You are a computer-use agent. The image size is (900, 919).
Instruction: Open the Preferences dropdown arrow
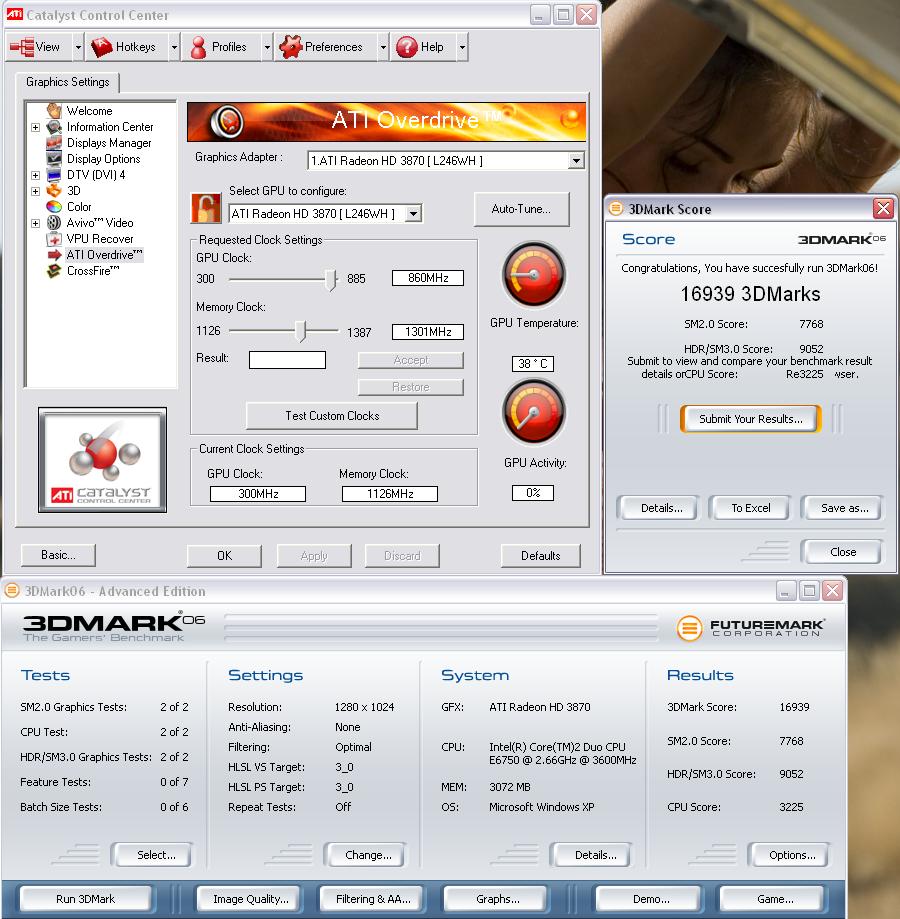coord(383,47)
